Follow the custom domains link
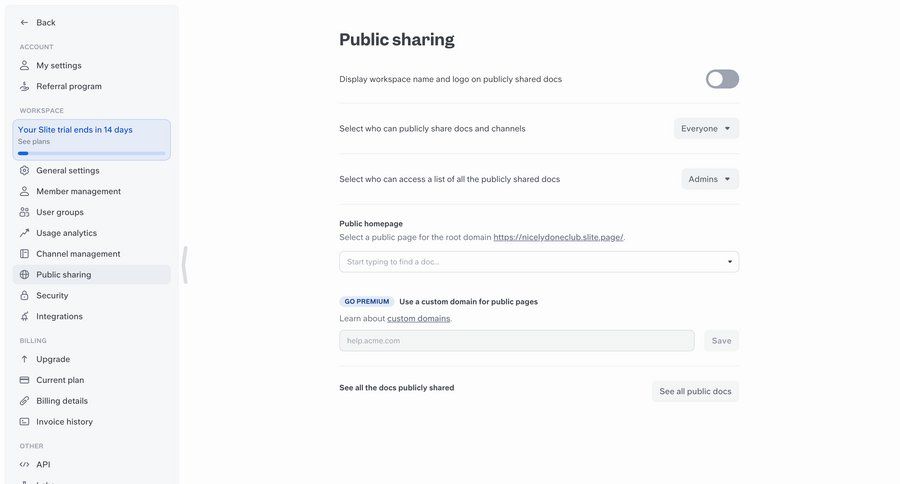The width and height of the screenshot is (900, 484). (418, 318)
